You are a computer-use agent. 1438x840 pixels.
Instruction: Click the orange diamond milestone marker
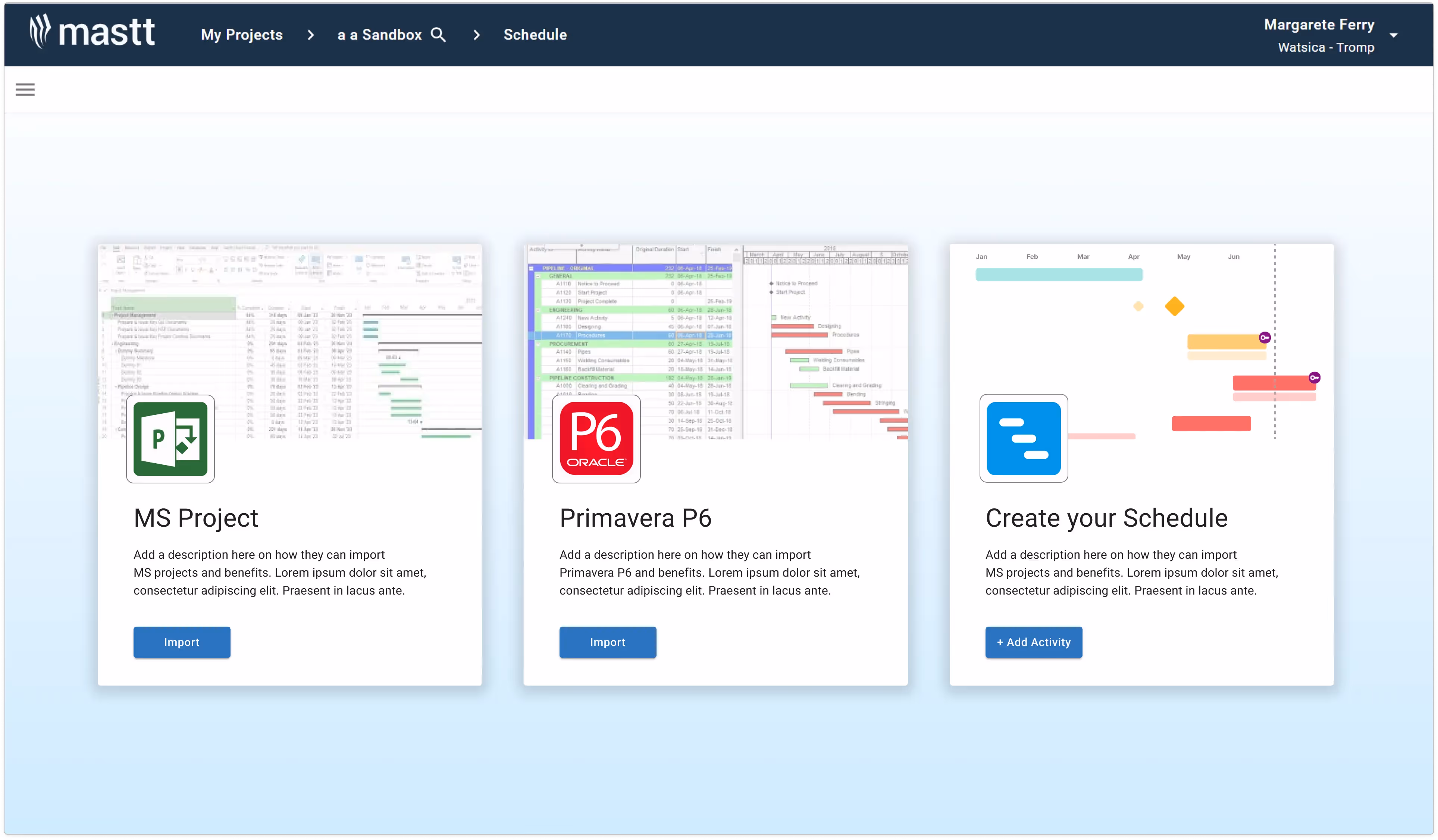[1174, 307]
